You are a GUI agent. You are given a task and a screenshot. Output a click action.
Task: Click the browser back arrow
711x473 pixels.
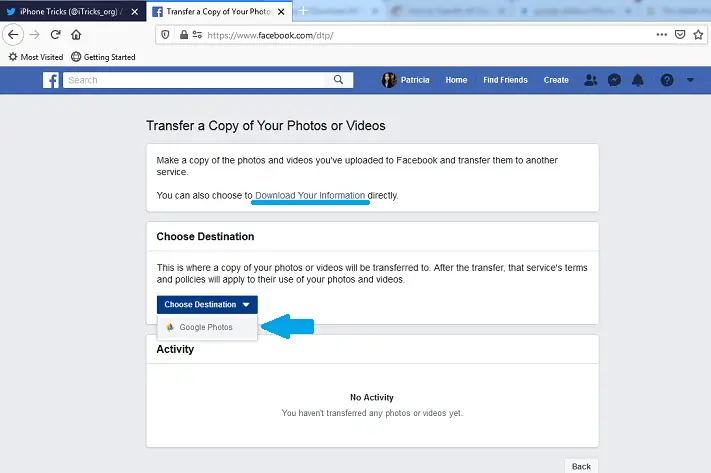coord(13,34)
